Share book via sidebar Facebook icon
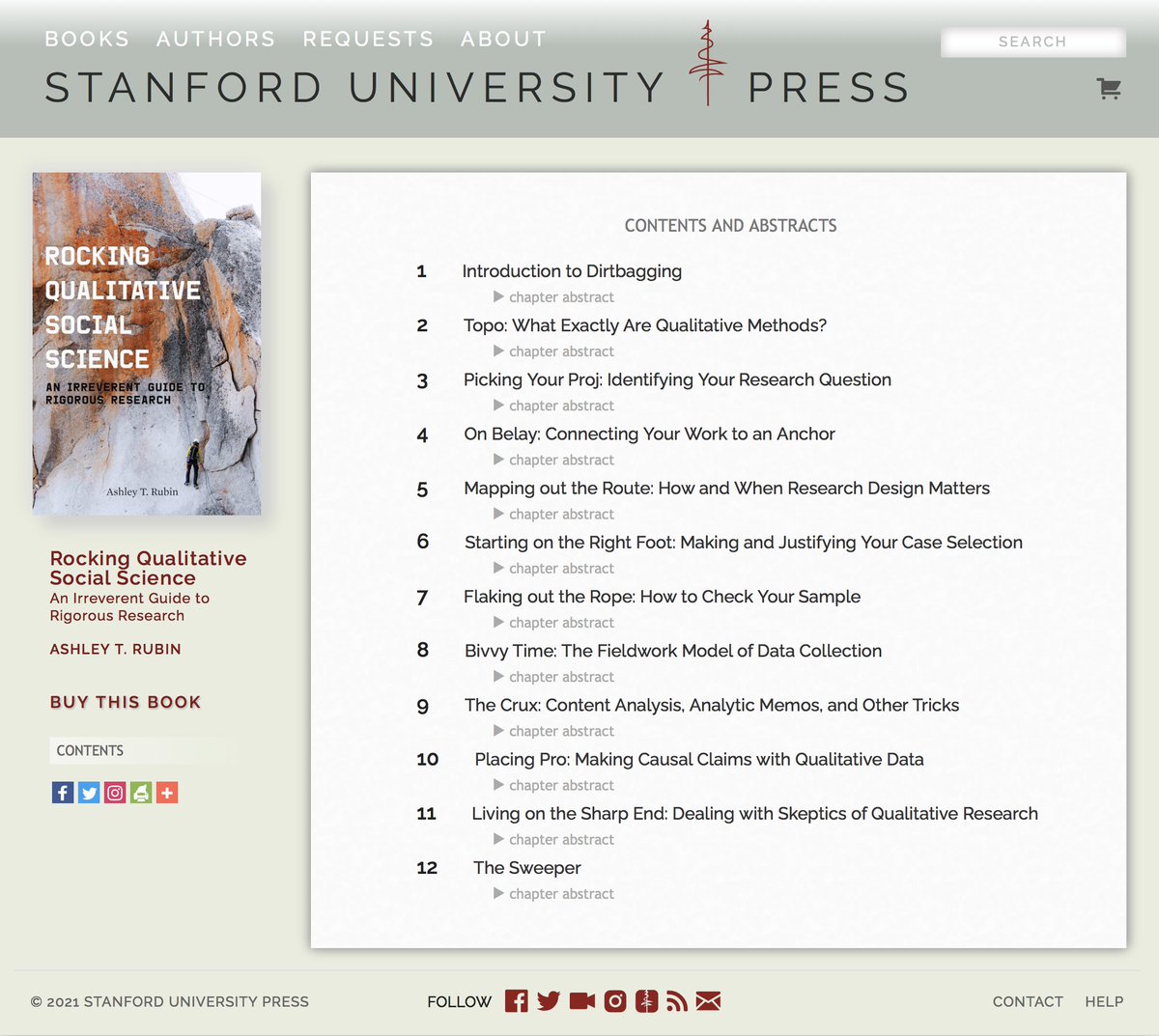This screenshot has width=1159, height=1036. click(x=63, y=793)
